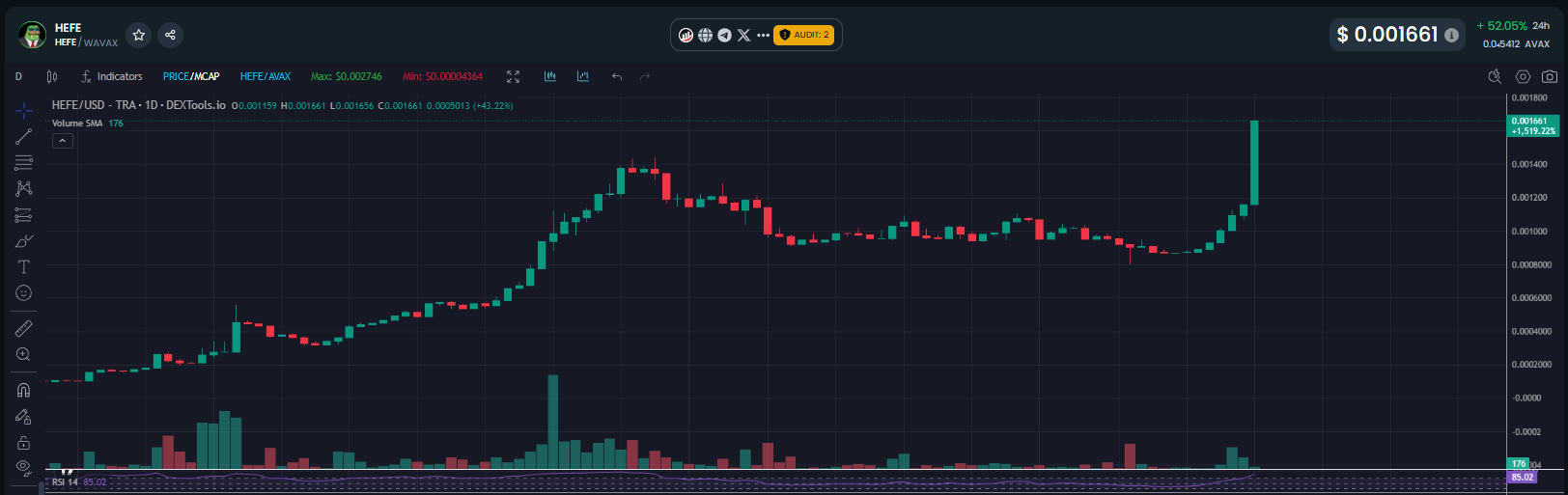Click the AUDIT: 2 badge
This screenshot has width=1568, height=495.
click(x=803, y=35)
